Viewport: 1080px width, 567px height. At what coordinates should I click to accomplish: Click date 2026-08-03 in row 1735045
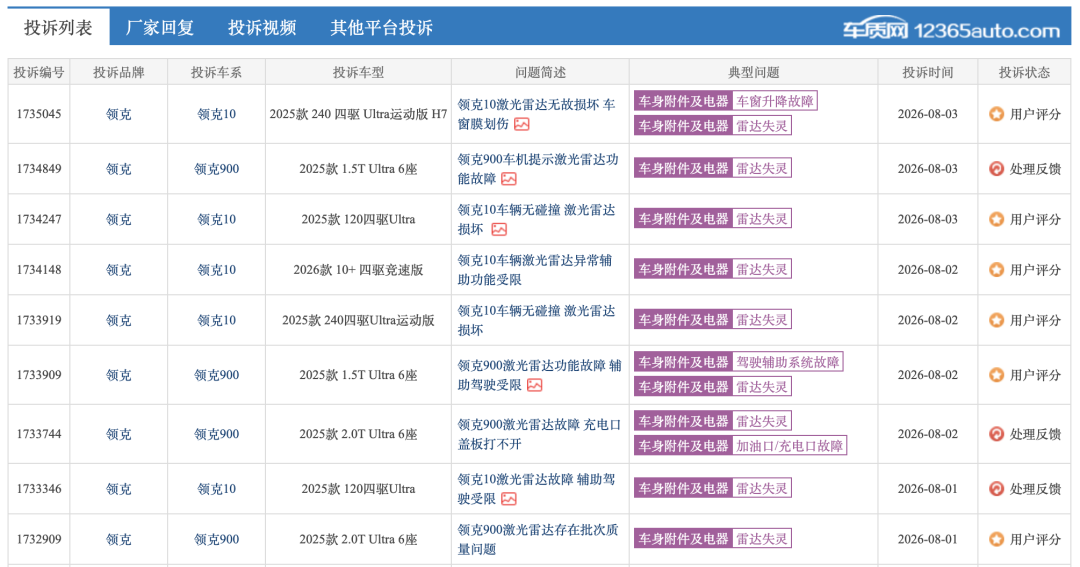point(927,114)
